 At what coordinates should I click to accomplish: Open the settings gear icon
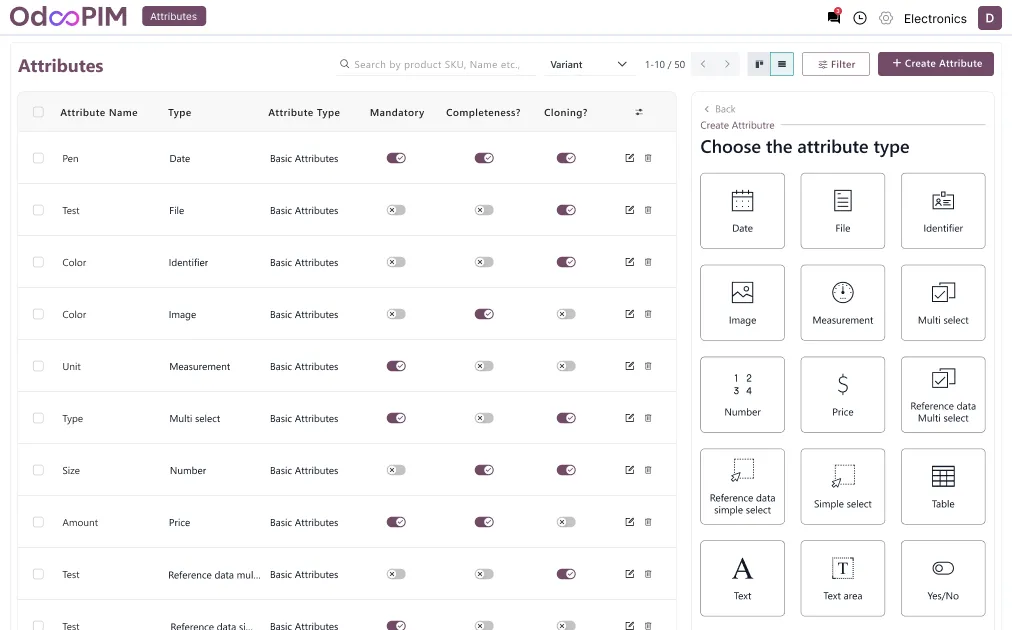click(886, 18)
